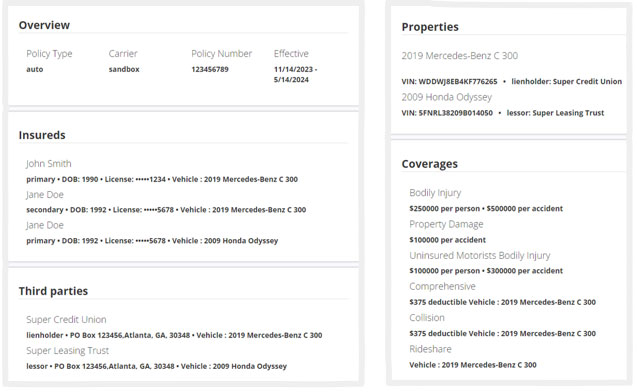Click the lessor PO Box address line
This screenshot has height=392, width=637.
pos(156,366)
